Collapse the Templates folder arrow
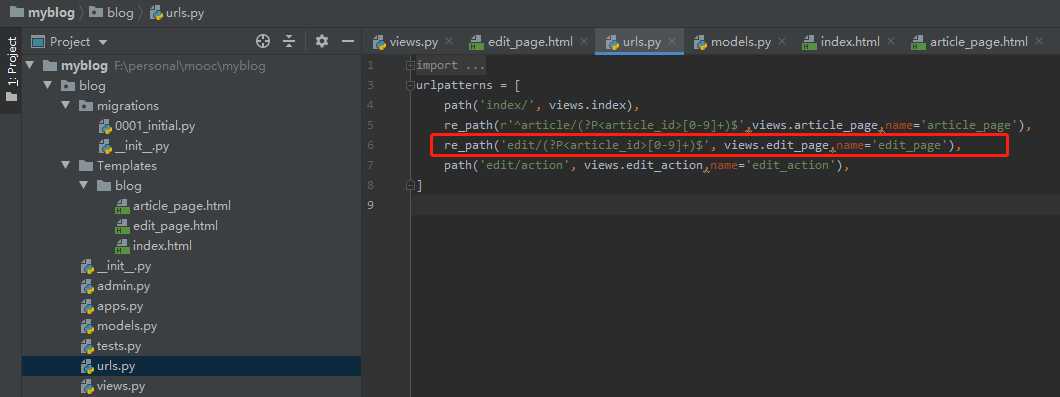 [66, 166]
